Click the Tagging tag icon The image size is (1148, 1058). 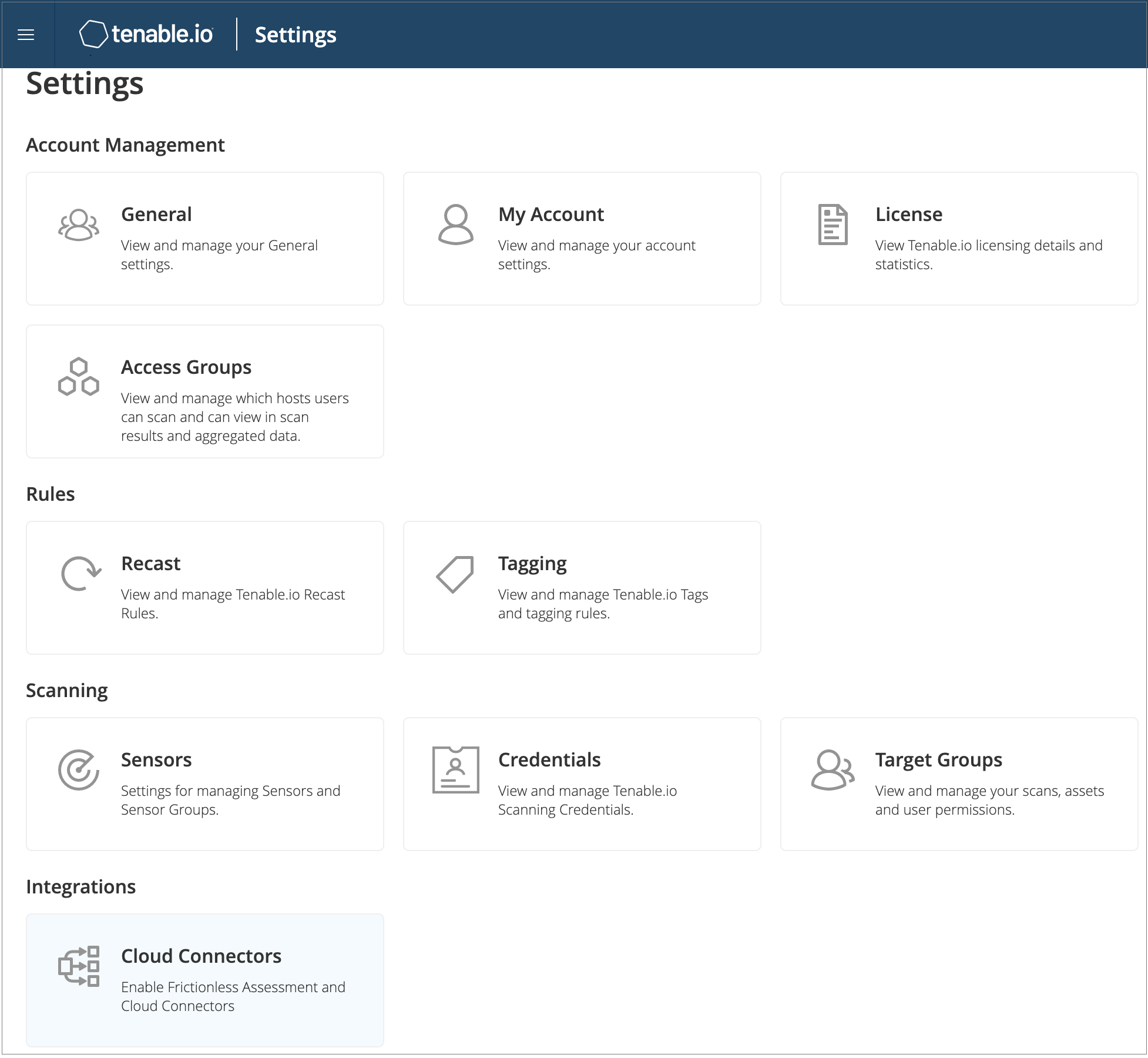tap(455, 574)
